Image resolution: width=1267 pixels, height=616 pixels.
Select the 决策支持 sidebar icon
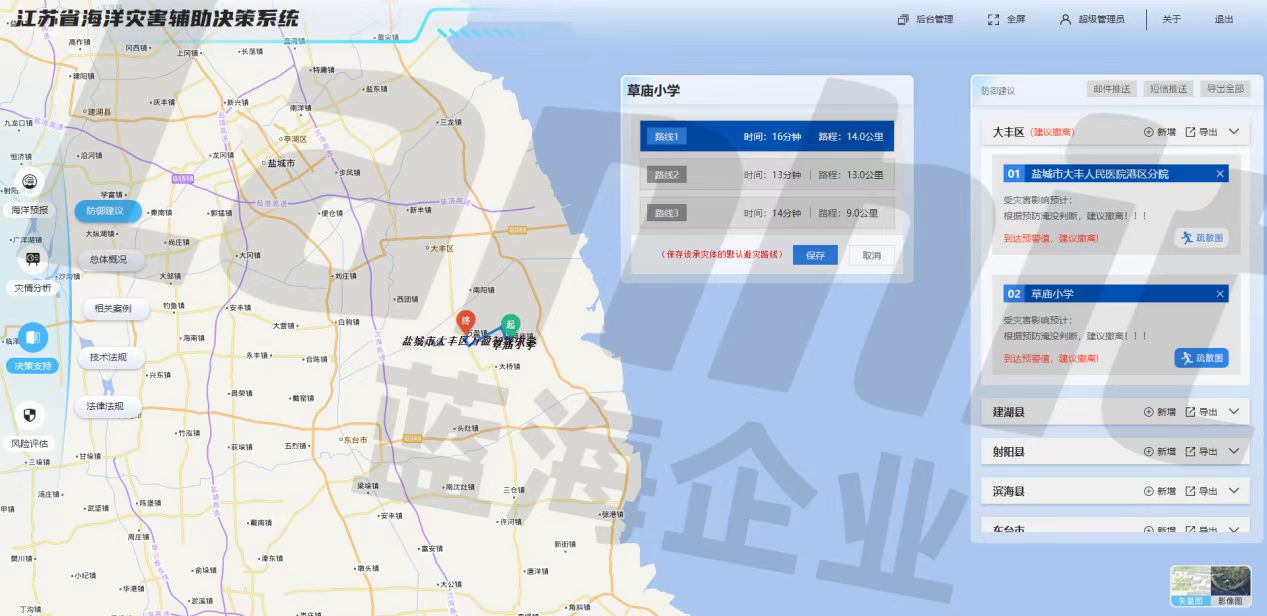pyautogui.click(x=32, y=338)
